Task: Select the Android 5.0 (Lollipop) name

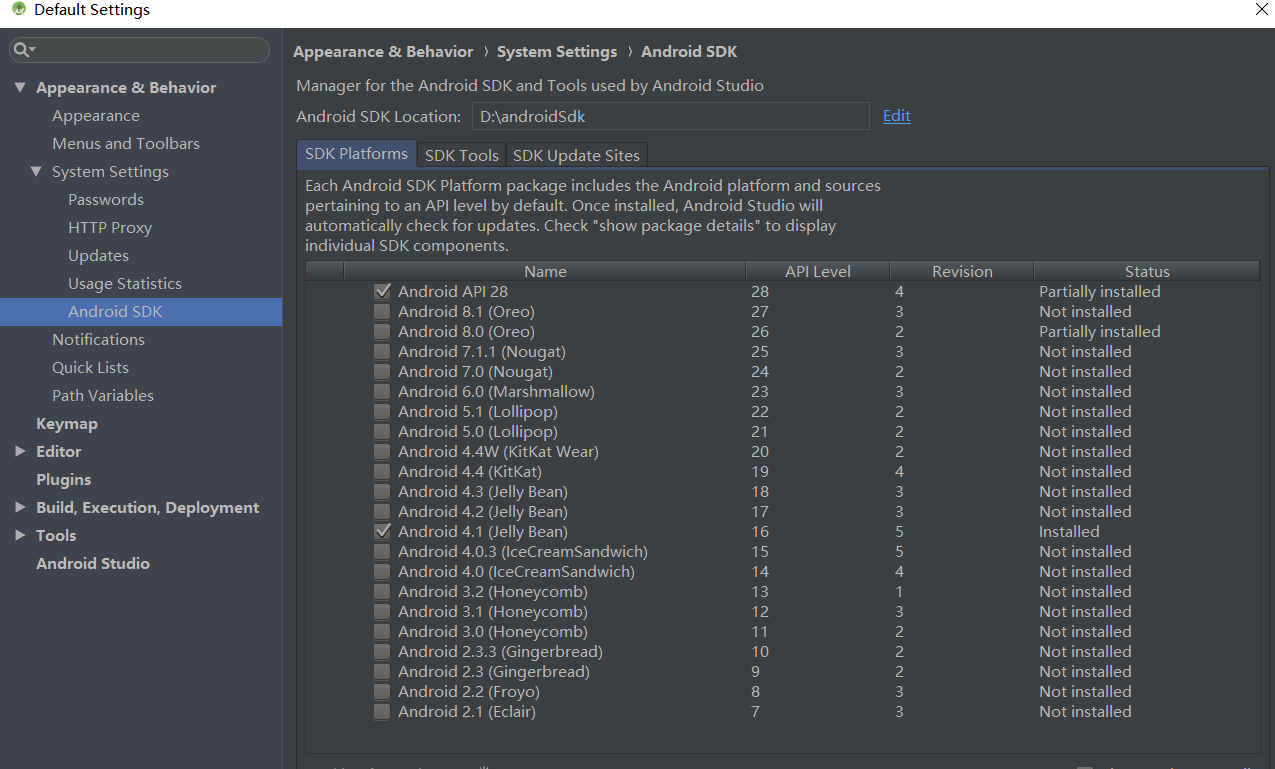Action: 478,432
